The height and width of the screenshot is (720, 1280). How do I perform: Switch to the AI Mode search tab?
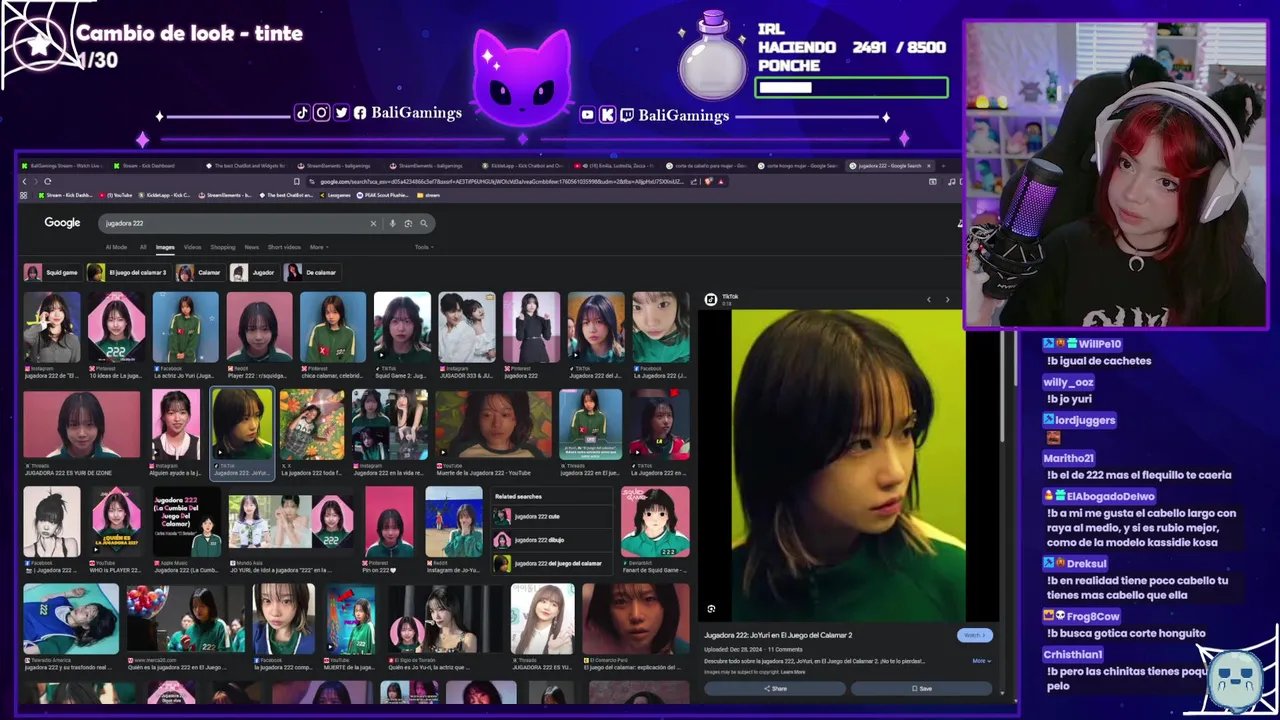click(x=116, y=247)
